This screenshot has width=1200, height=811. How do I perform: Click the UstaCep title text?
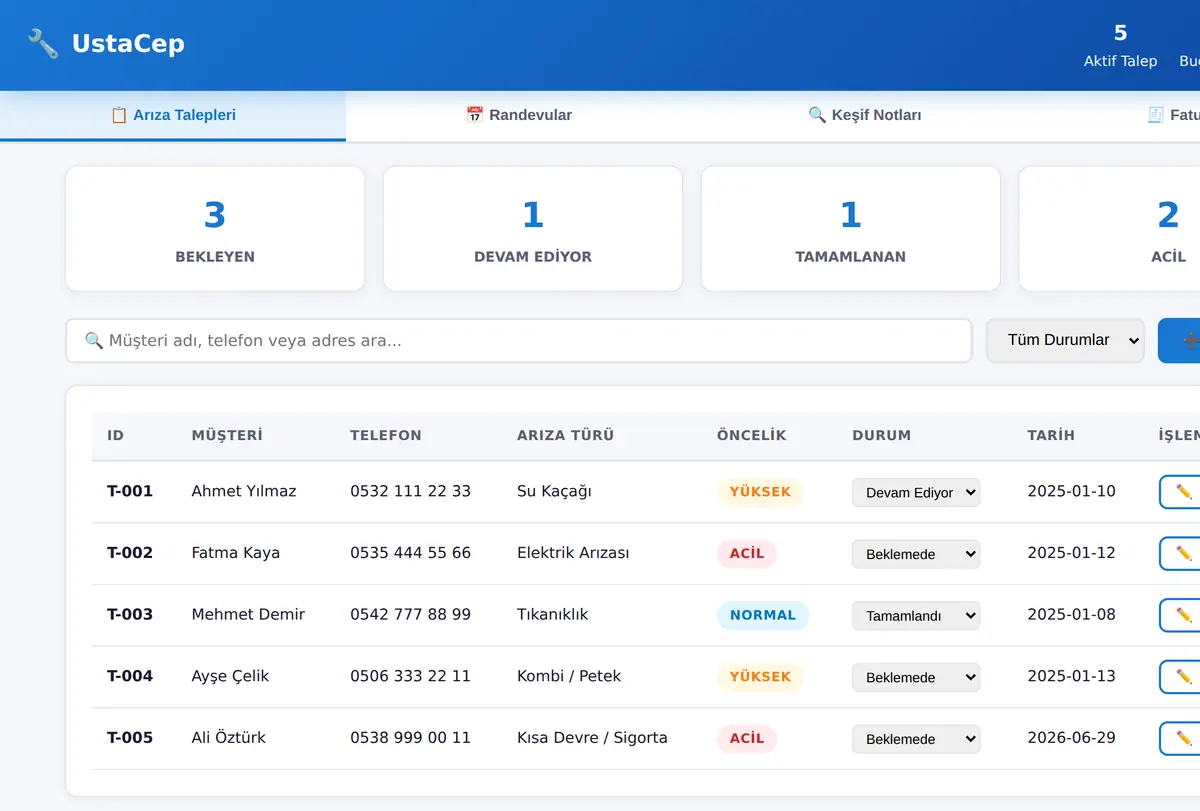click(128, 44)
